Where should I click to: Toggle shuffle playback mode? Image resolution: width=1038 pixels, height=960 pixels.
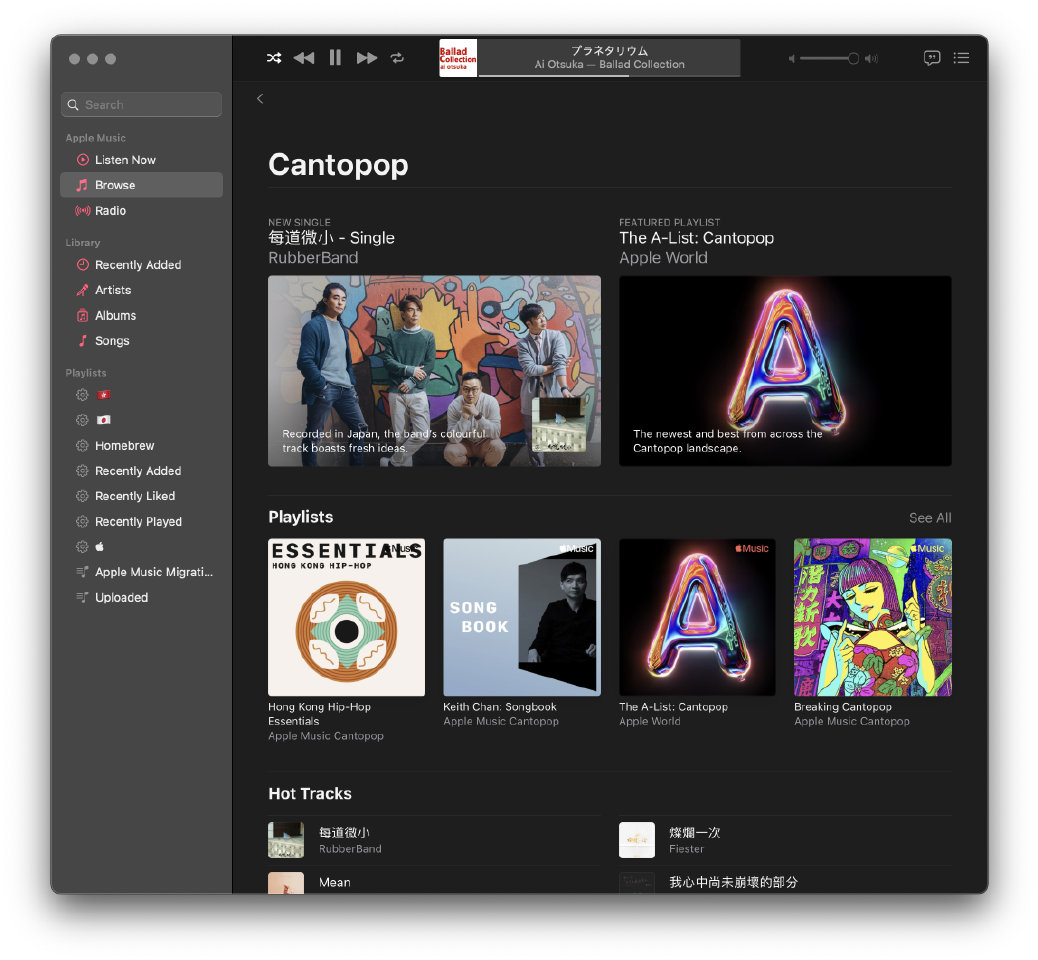(273, 58)
